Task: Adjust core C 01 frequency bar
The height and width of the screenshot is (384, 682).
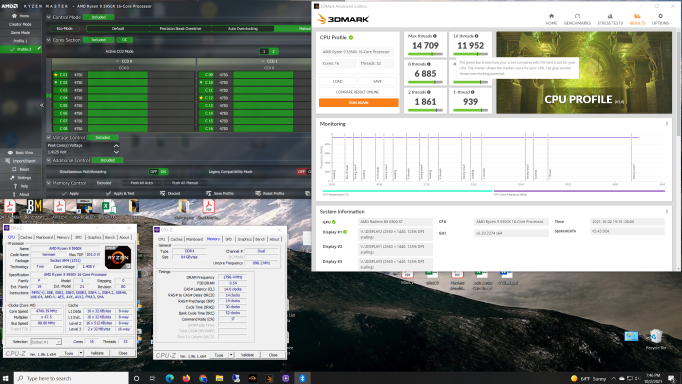Action: tap(141, 75)
